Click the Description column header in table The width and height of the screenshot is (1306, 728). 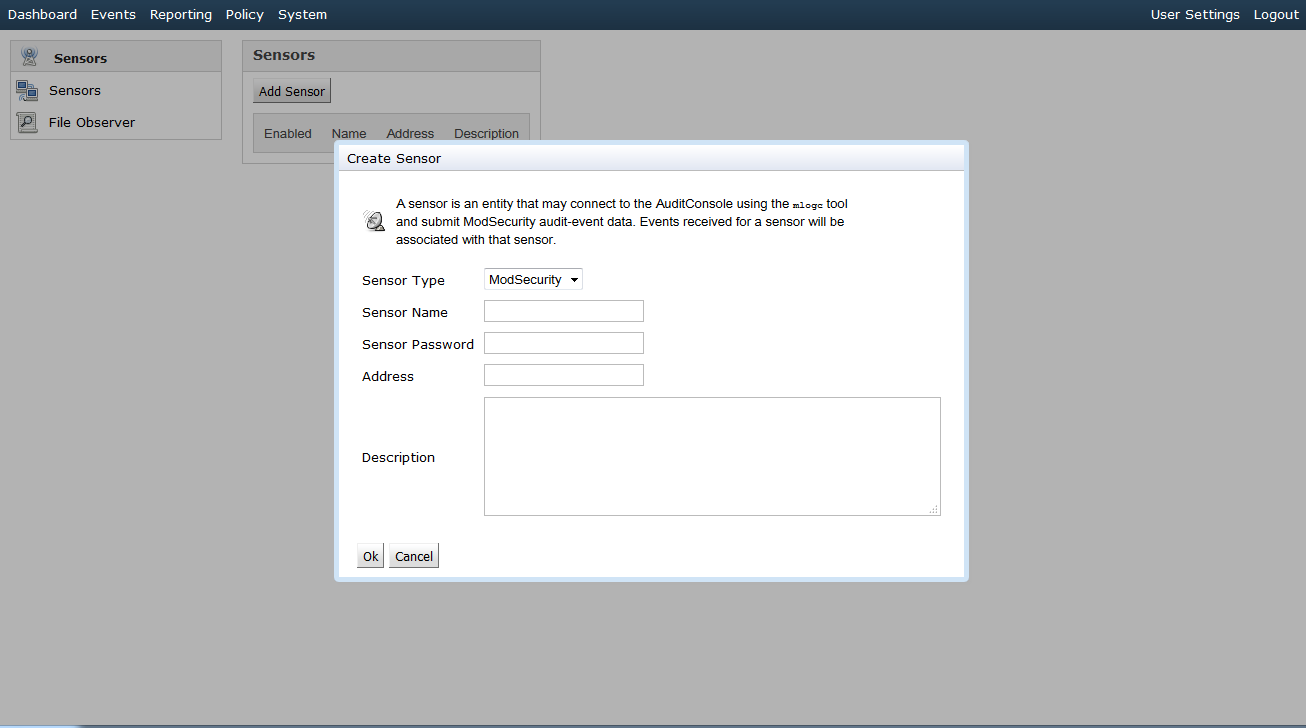487,134
